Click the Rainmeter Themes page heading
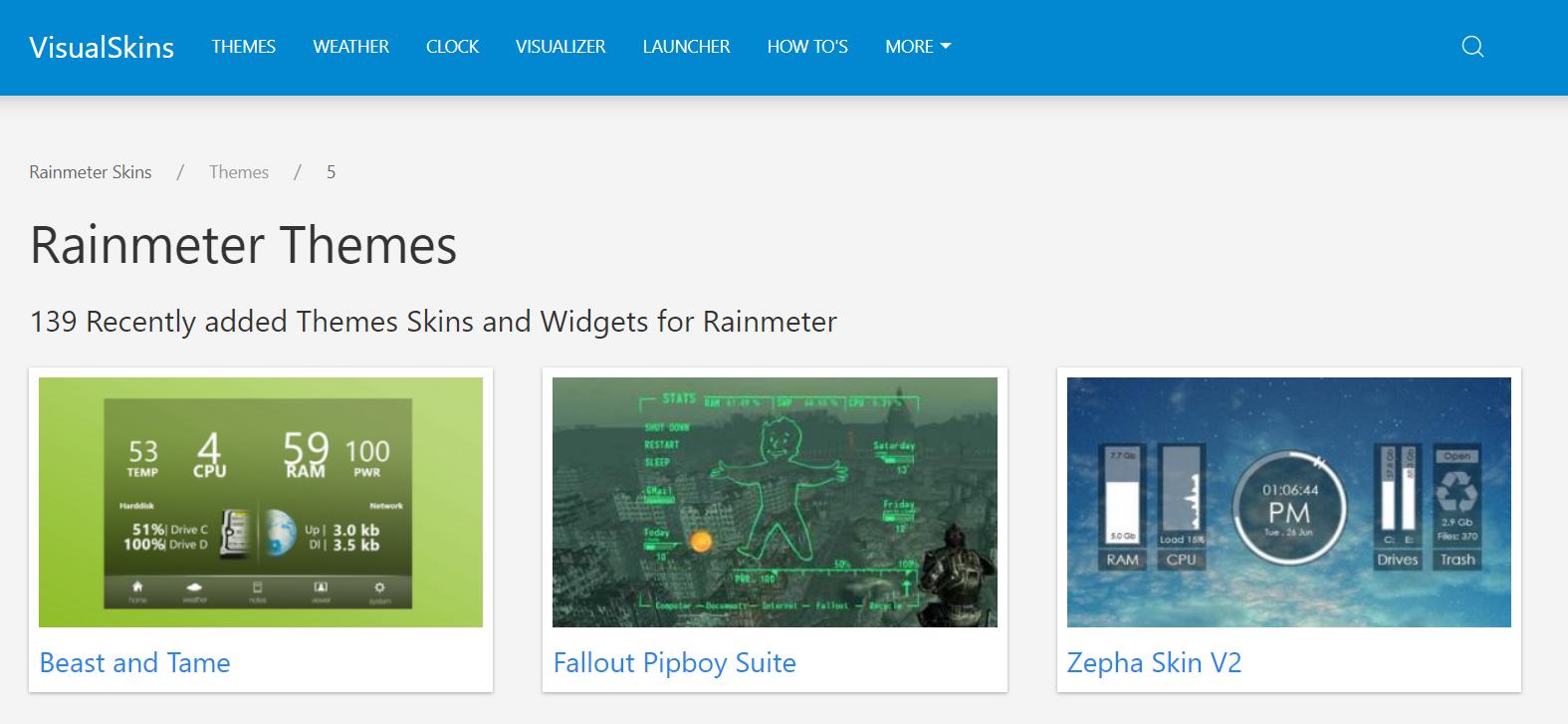This screenshot has width=1568, height=724. (x=243, y=245)
